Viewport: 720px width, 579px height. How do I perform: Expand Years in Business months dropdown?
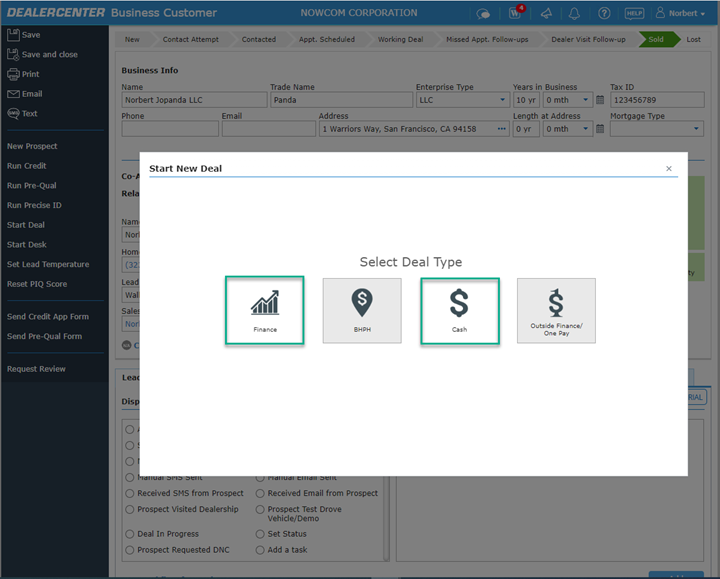(585, 100)
